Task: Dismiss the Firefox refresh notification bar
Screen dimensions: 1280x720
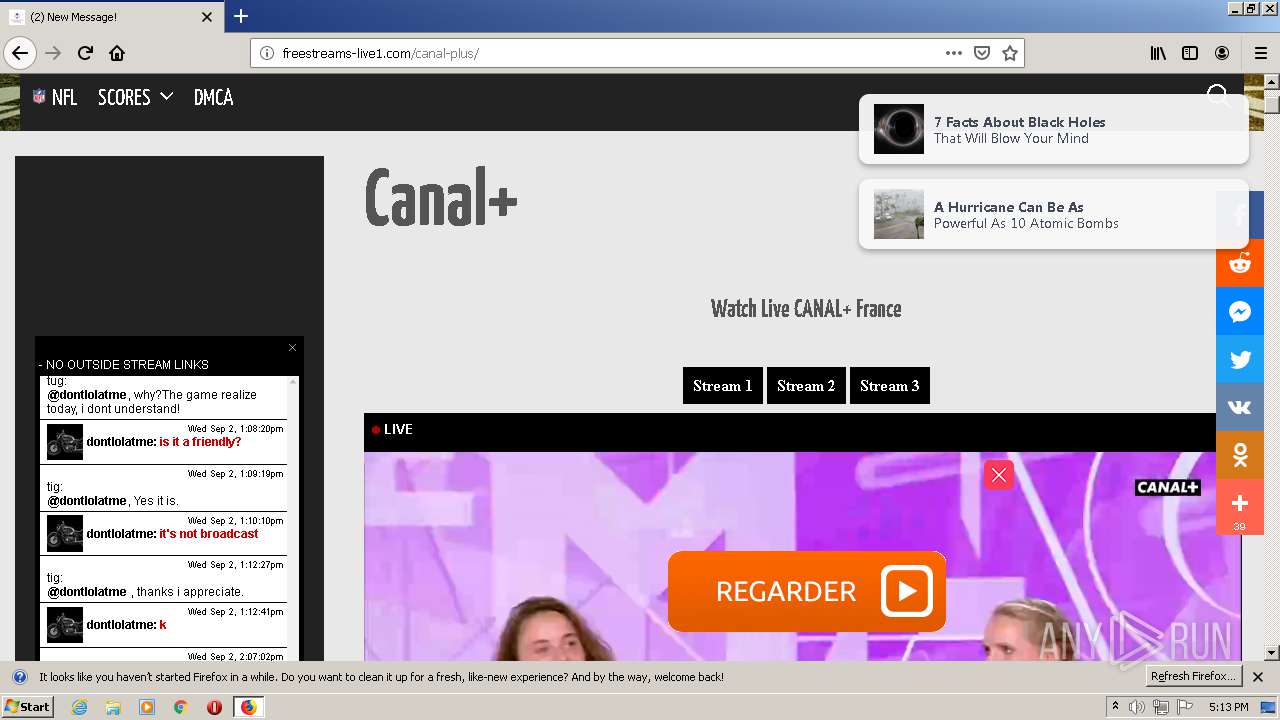Action: click(1258, 677)
